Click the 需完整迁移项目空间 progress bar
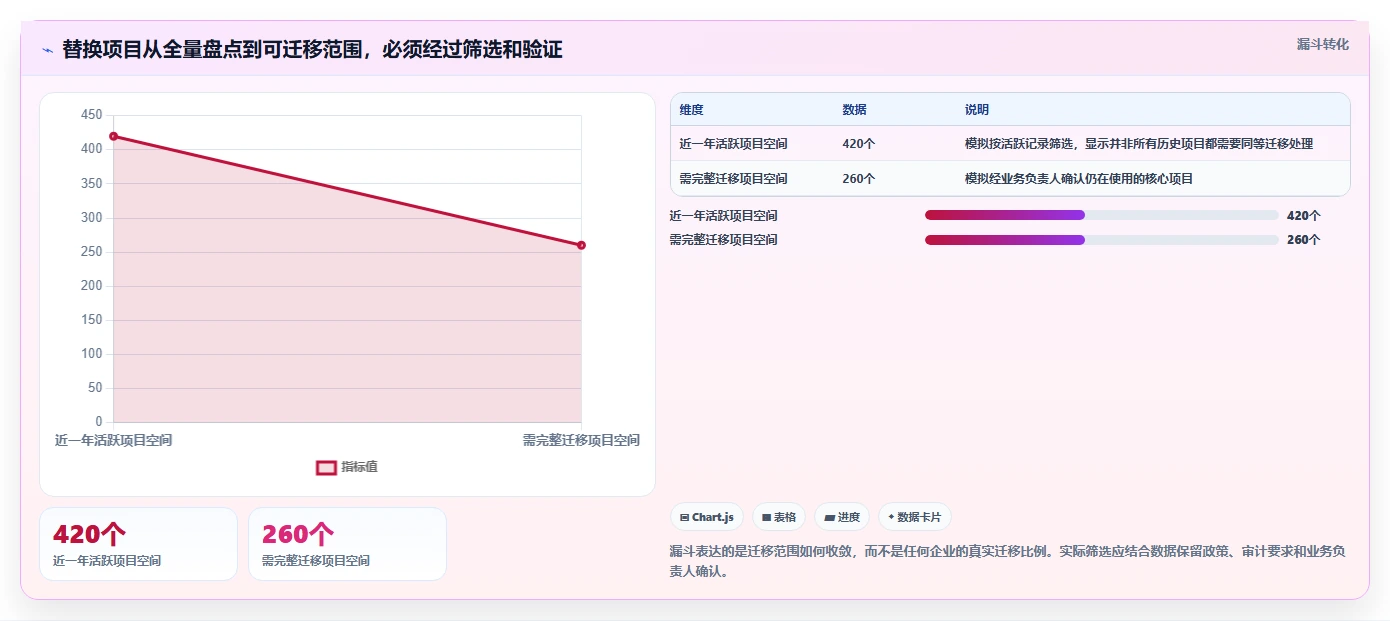This screenshot has width=1390, height=621. pyautogui.click(x=1102, y=240)
